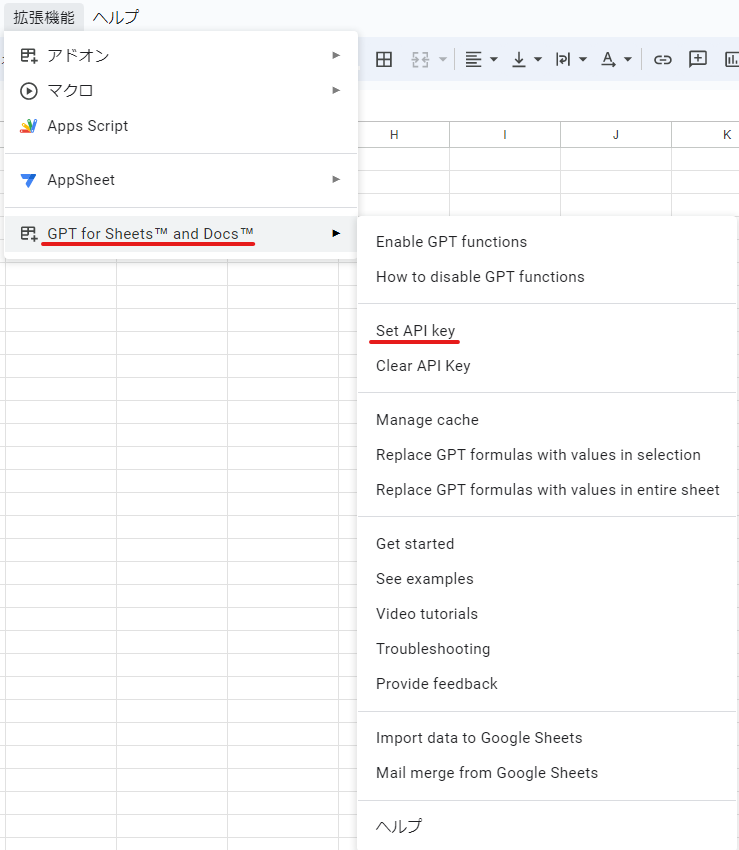Open the アドオン submenu
739x850 pixels.
181,55
